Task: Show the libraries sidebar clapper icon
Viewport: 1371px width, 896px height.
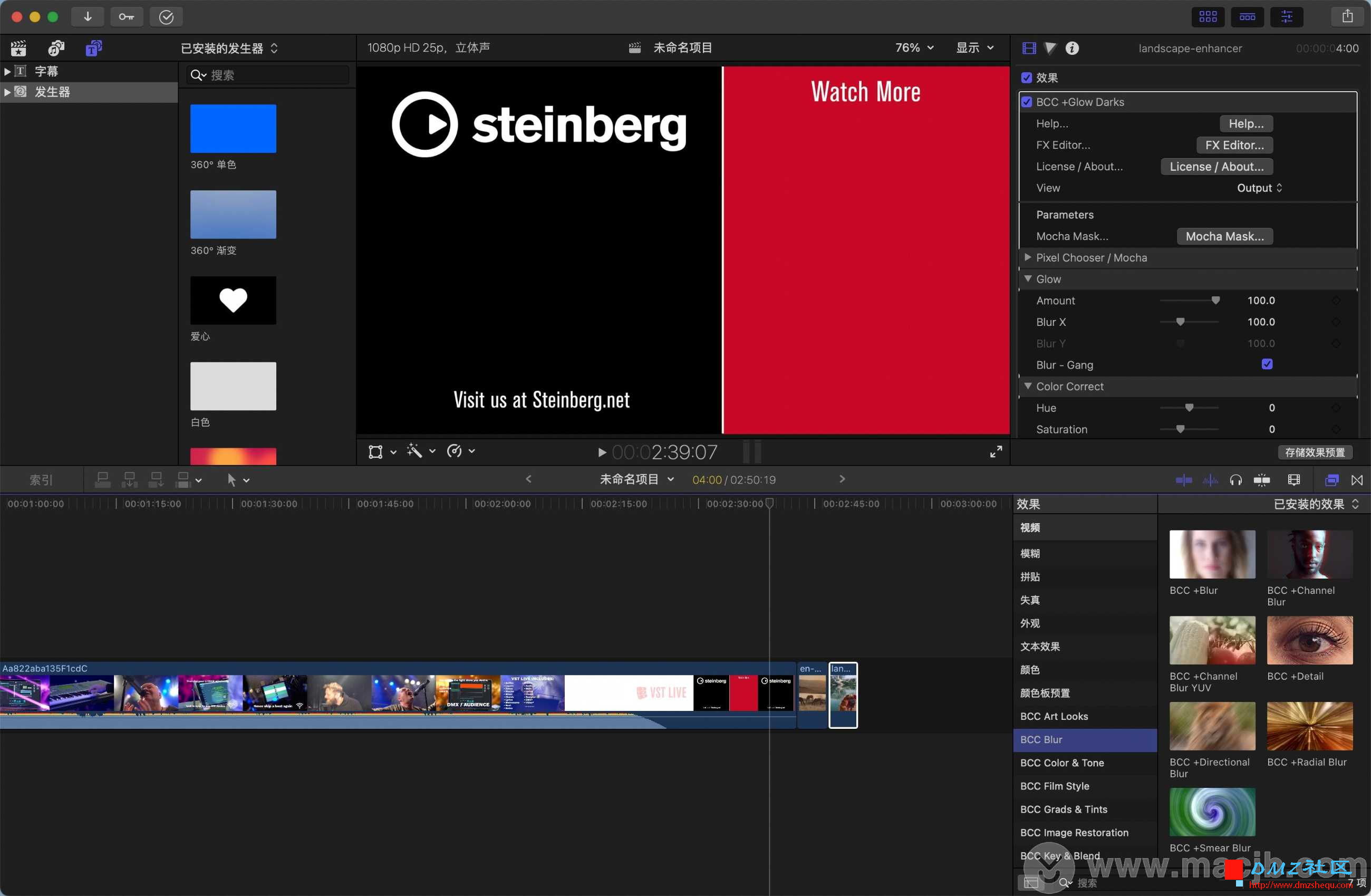Action: tap(18, 49)
